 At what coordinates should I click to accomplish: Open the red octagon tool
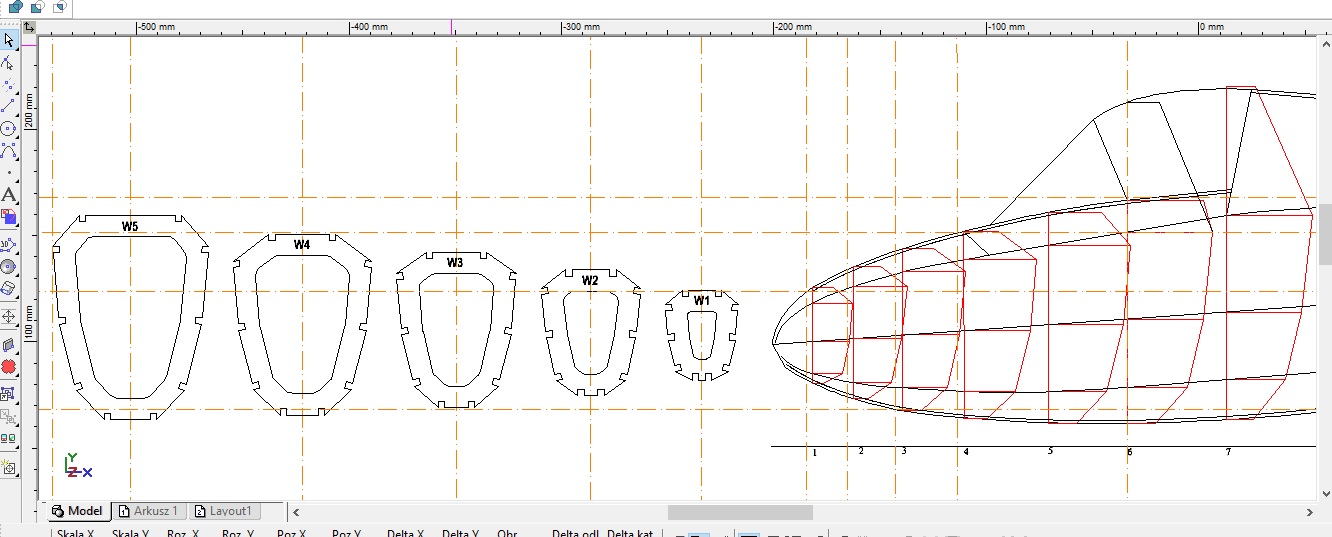pyautogui.click(x=9, y=367)
